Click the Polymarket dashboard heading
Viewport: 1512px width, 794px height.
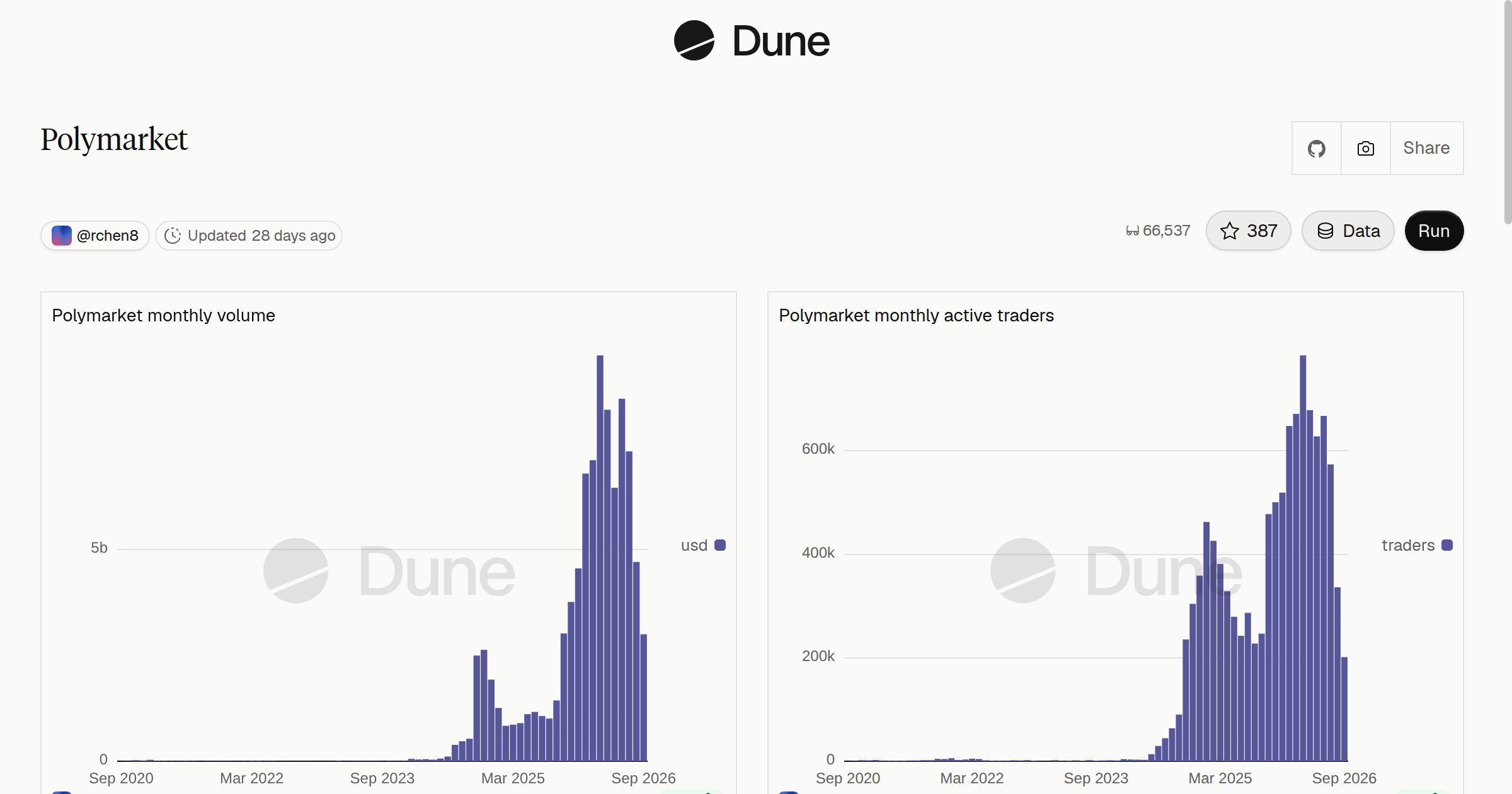114,139
